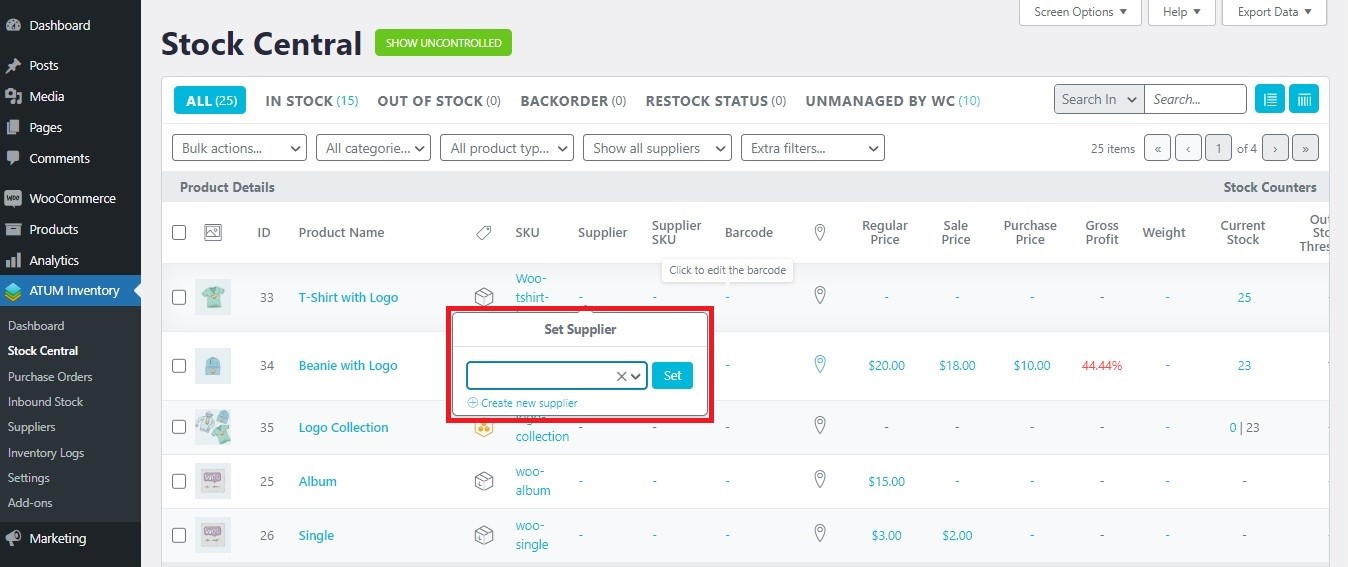
Task: Click the T-Shirt with Logo product thumbnail
Action: [x=213, y=297]
